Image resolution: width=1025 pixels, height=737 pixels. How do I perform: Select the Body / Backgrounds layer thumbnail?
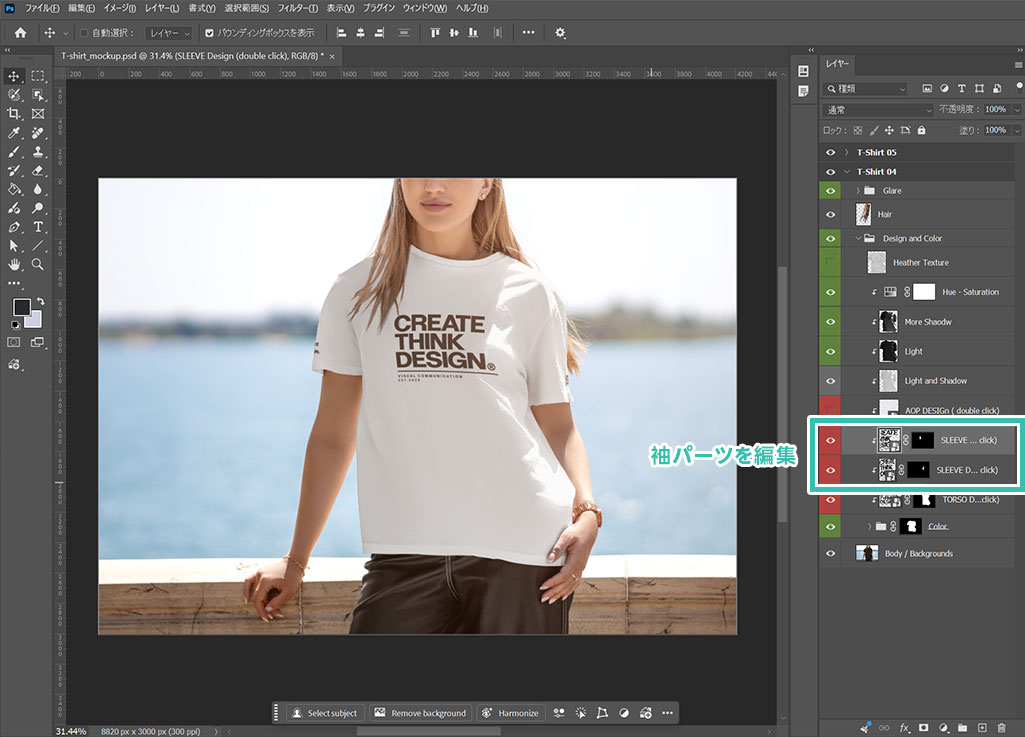(x=867, y=553)
